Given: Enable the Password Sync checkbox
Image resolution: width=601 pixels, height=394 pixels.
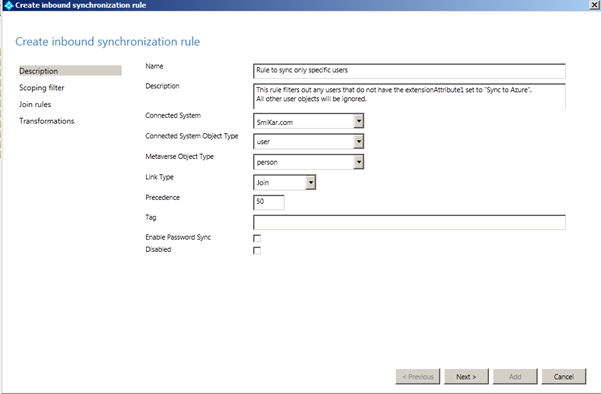Looking at the screenshot, I should [x=257, y=238].
